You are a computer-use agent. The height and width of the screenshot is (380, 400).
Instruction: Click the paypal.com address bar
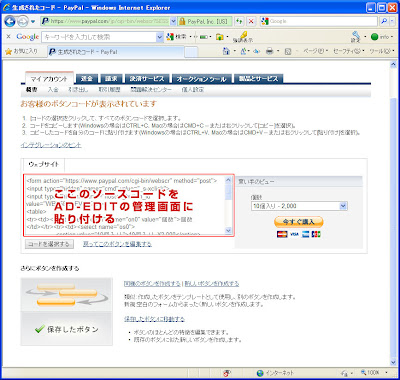coord(105,21)
